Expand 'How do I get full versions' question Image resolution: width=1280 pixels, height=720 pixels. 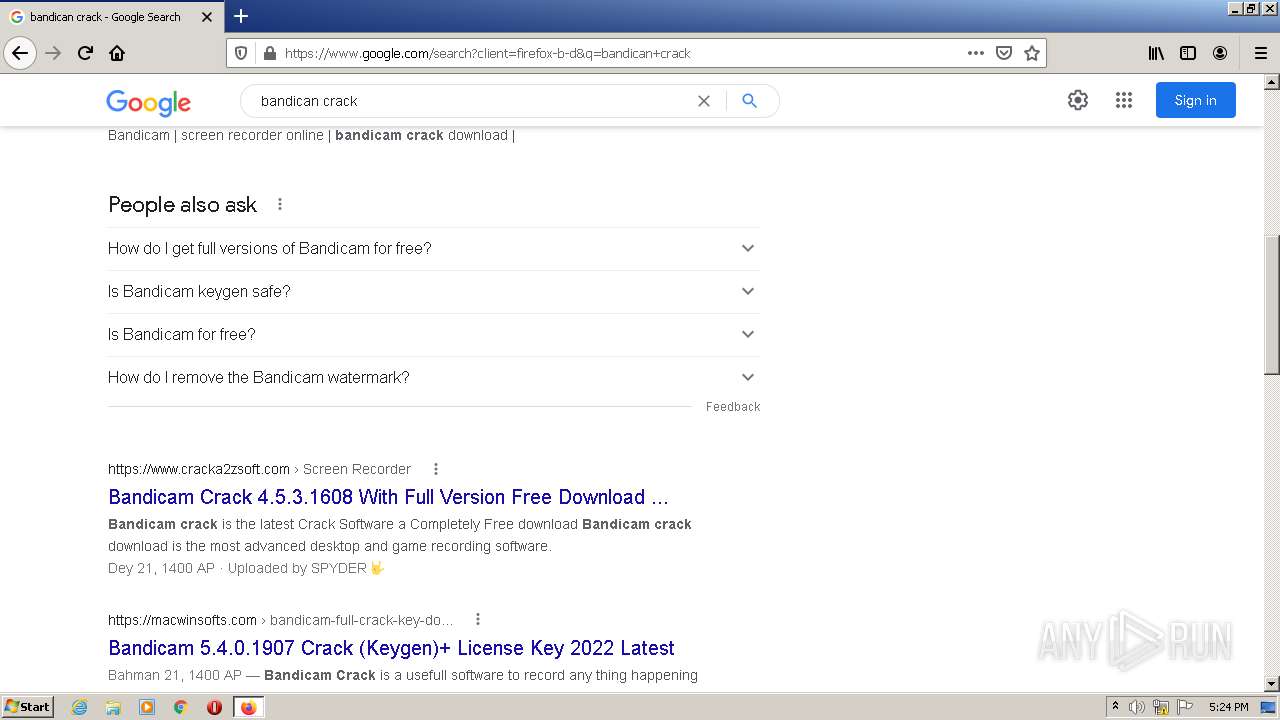[434, 248]
